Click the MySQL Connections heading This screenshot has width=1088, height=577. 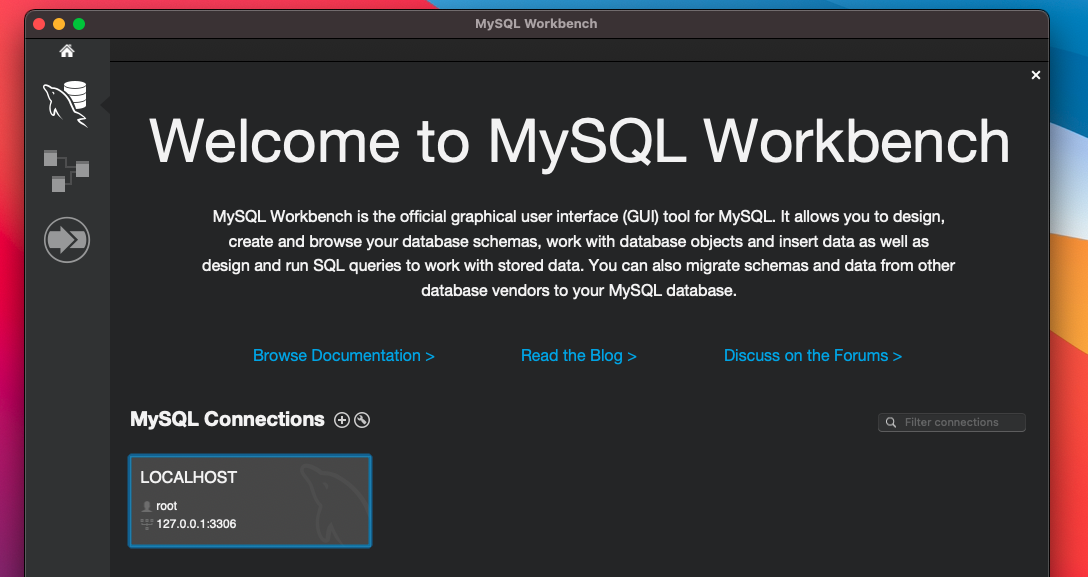click(228, 419)
